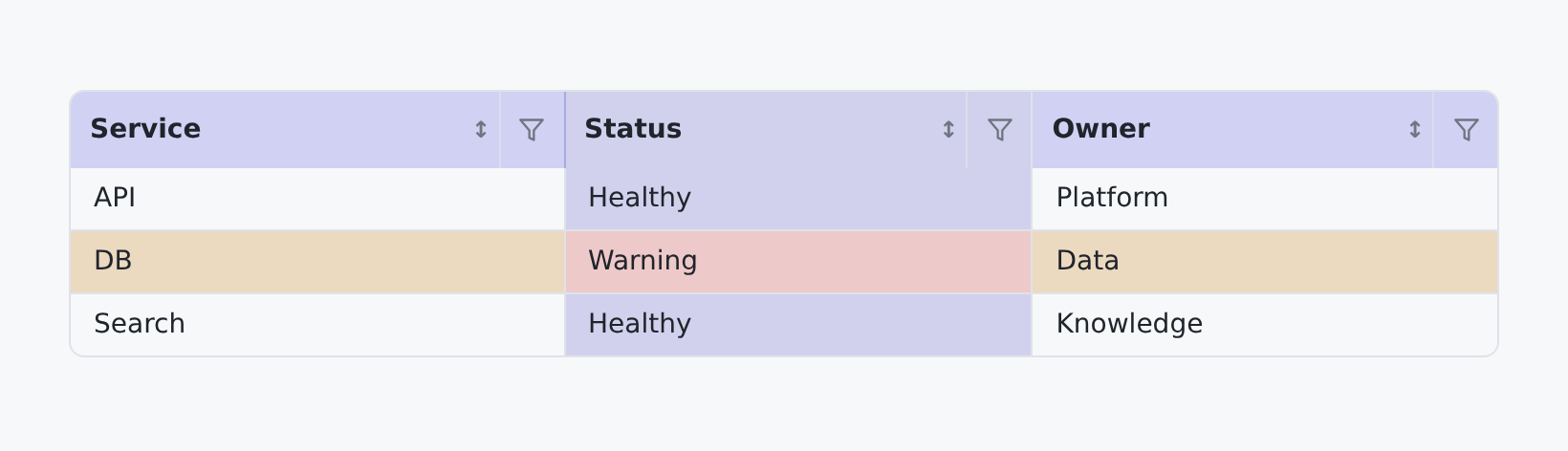Click the Healthy status for Search
1568x451 pixels.
click(x=798, y=324)
